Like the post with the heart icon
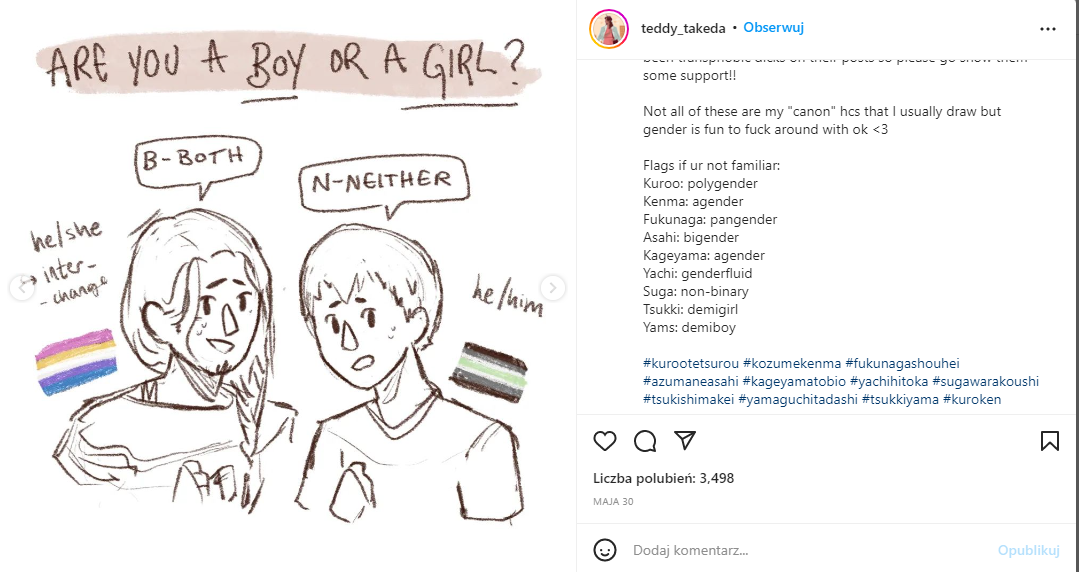 (x=605, y=441)
